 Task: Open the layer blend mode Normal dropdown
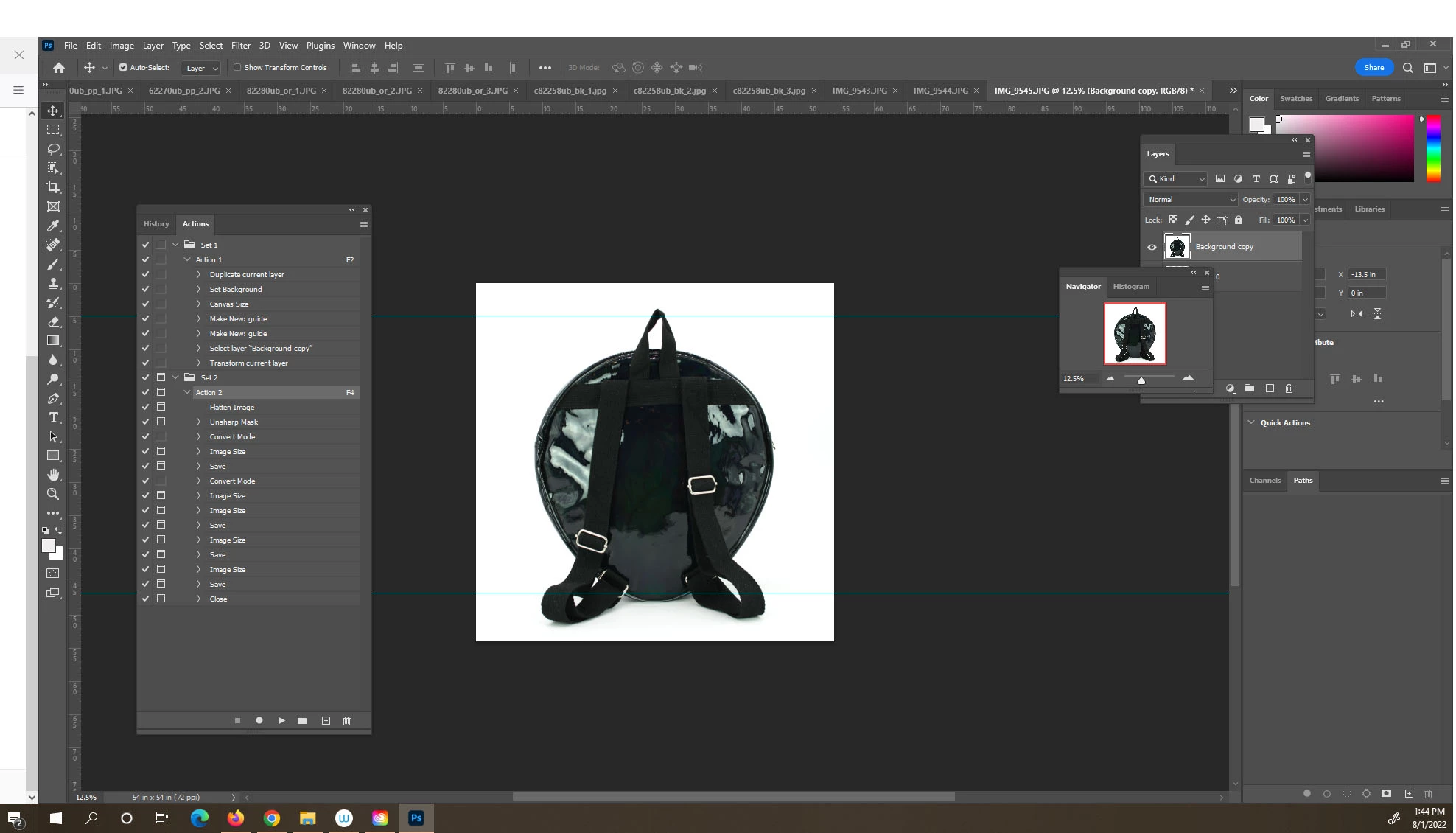(x=1191, y=199)
